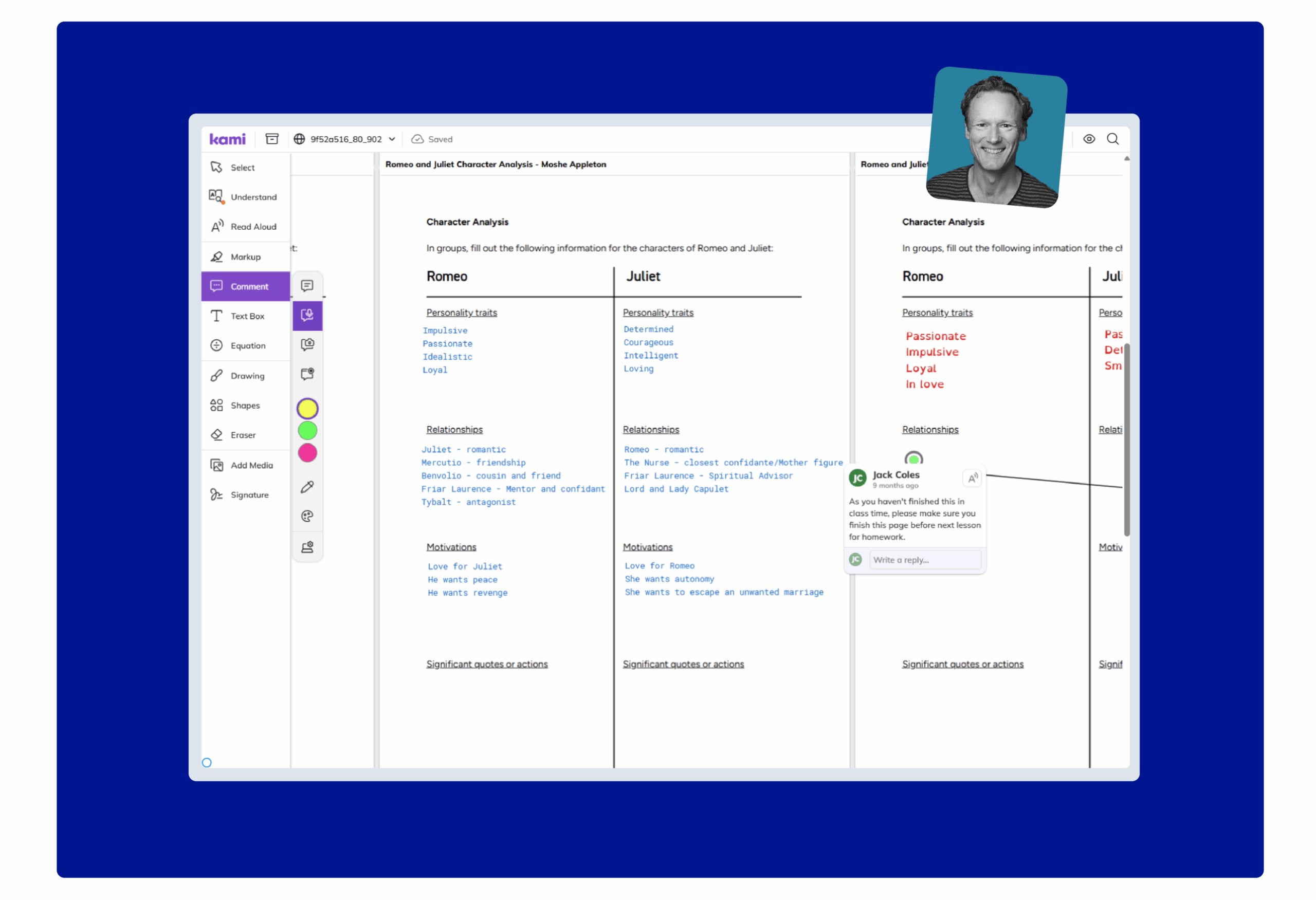
Task: Activate the Read Aloud tool
Action: click(245, 227)
